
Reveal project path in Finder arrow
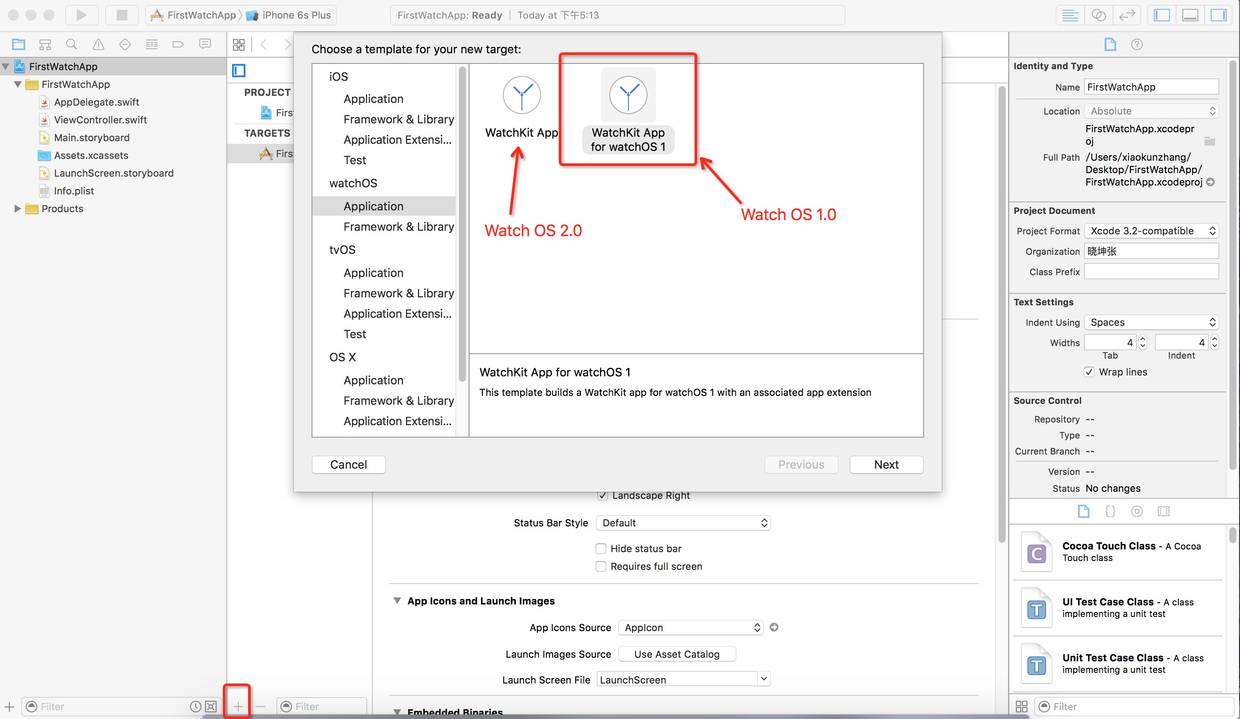pos(1211,182)
